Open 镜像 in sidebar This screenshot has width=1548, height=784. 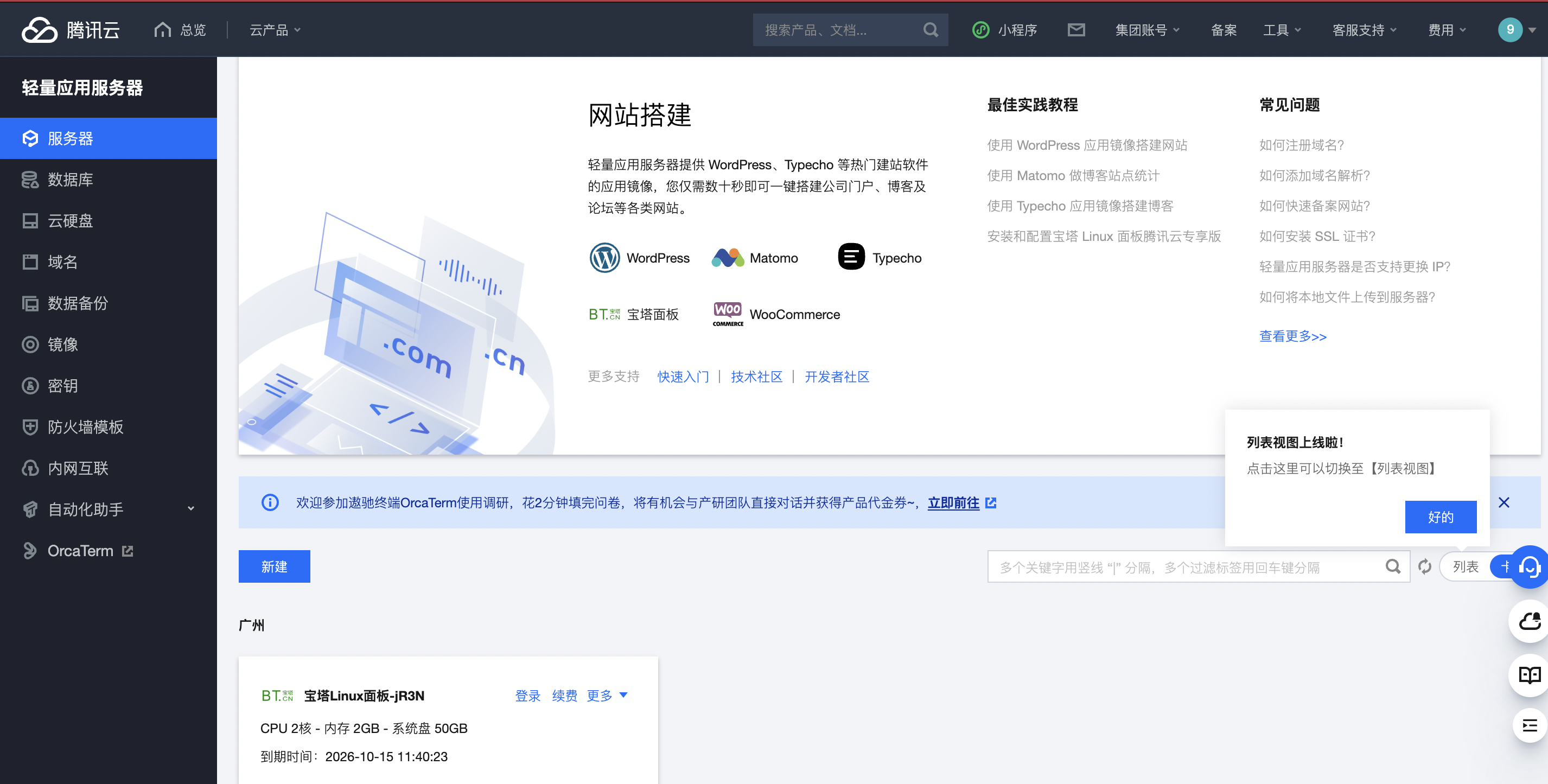pos(108,344)
